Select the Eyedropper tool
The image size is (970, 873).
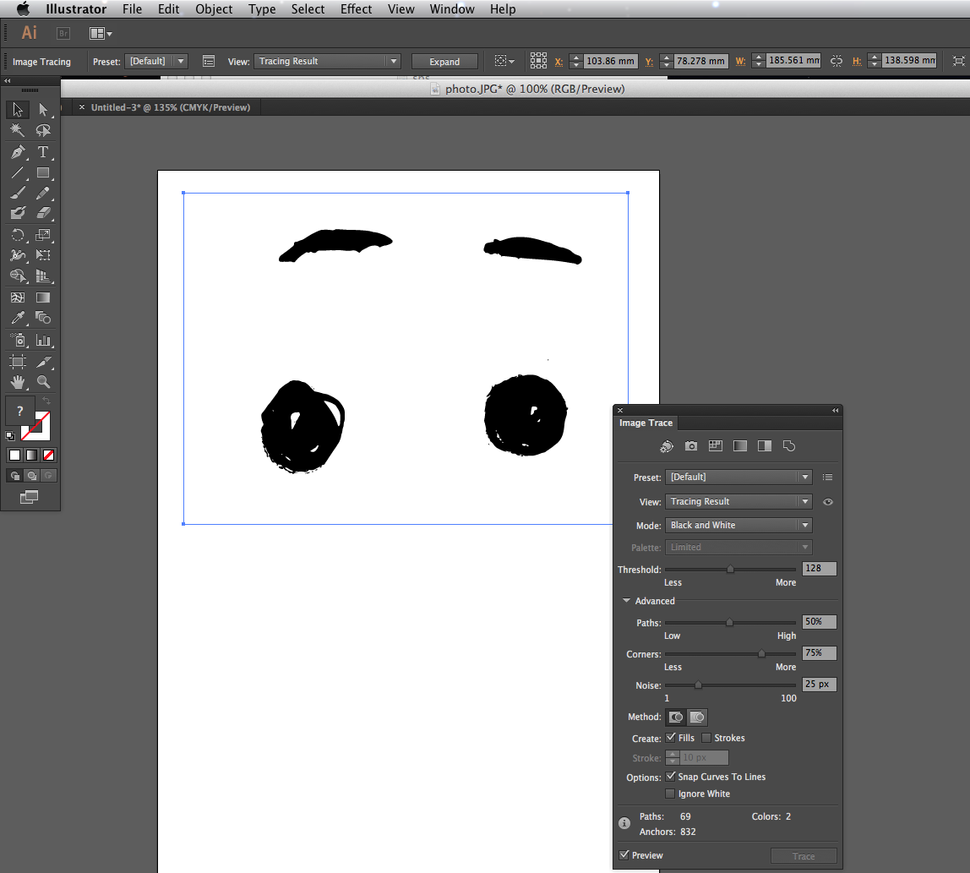(16, 318)
